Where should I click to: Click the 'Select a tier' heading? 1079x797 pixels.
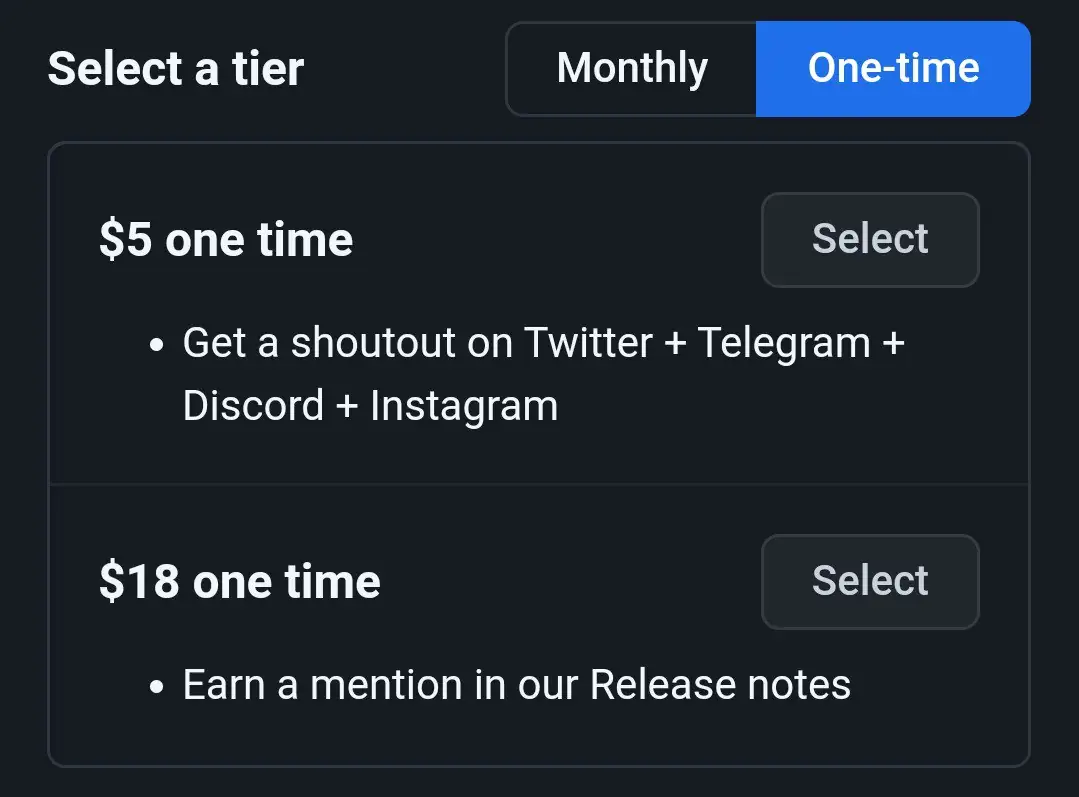(175, 69)
